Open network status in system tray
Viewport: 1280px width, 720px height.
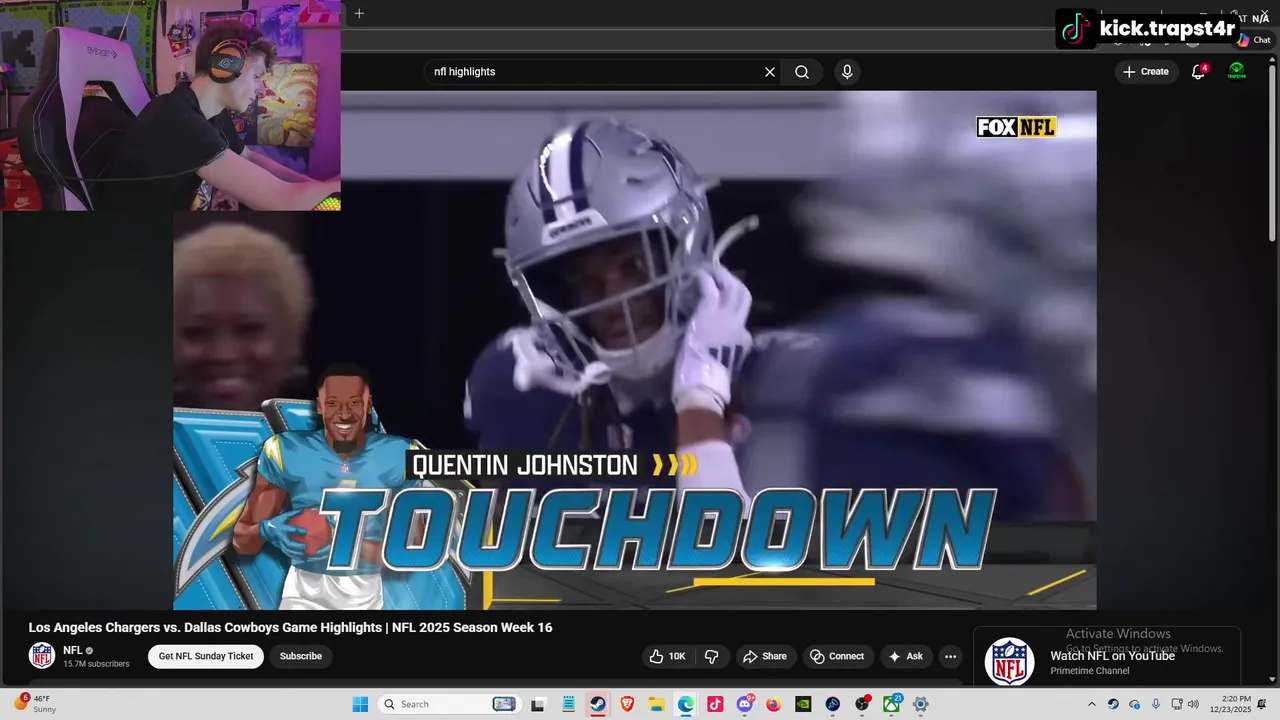(1177, 704)
